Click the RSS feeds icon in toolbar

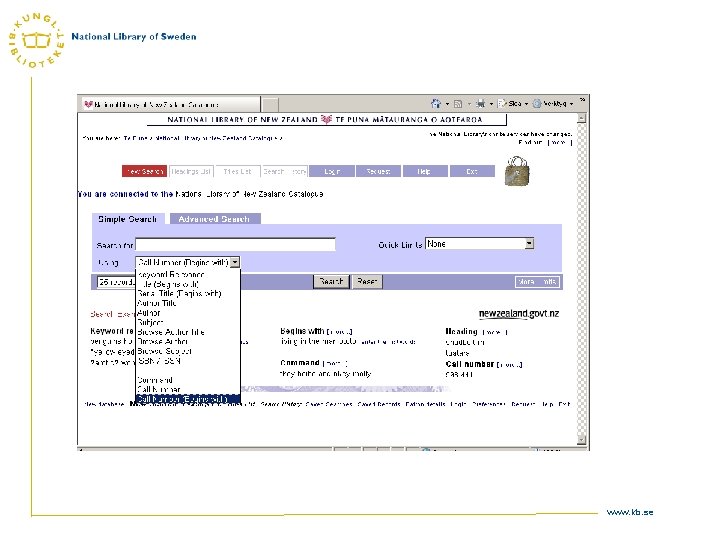click(x=458, y=104)
